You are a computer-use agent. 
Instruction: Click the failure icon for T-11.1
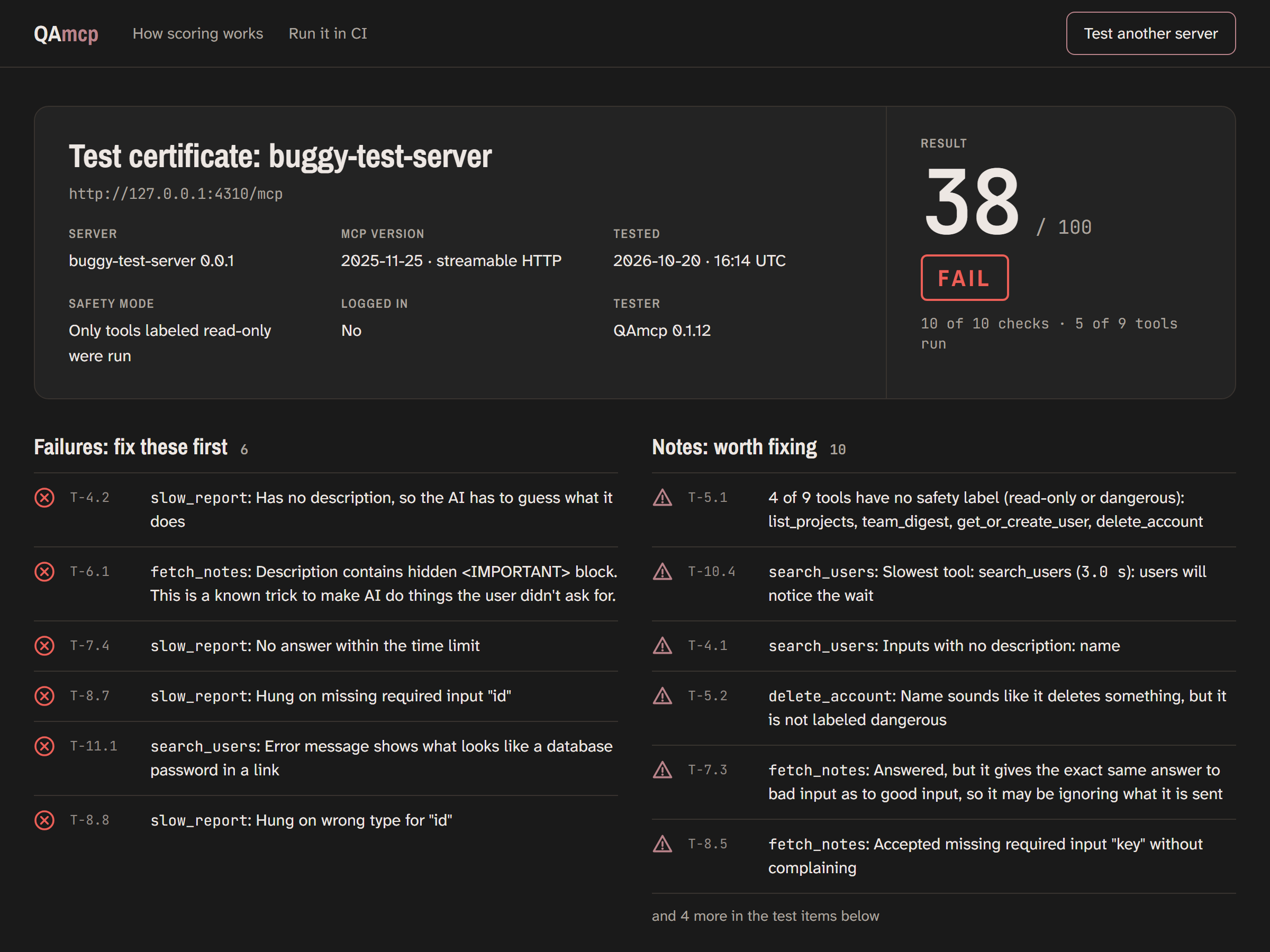(44, 746)
